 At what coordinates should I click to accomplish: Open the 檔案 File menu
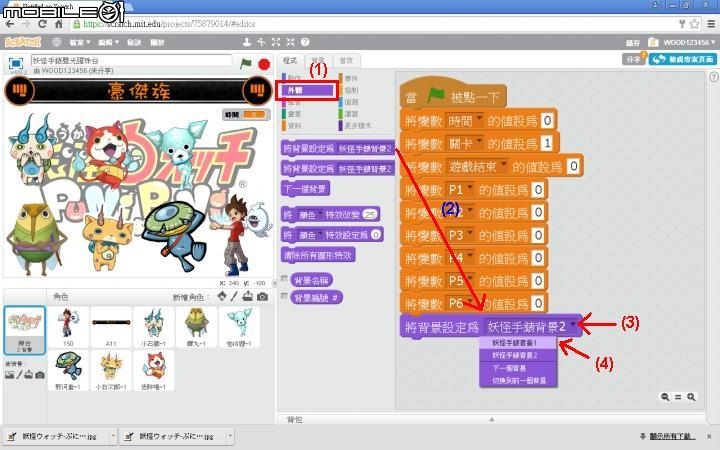pos(80,42)
